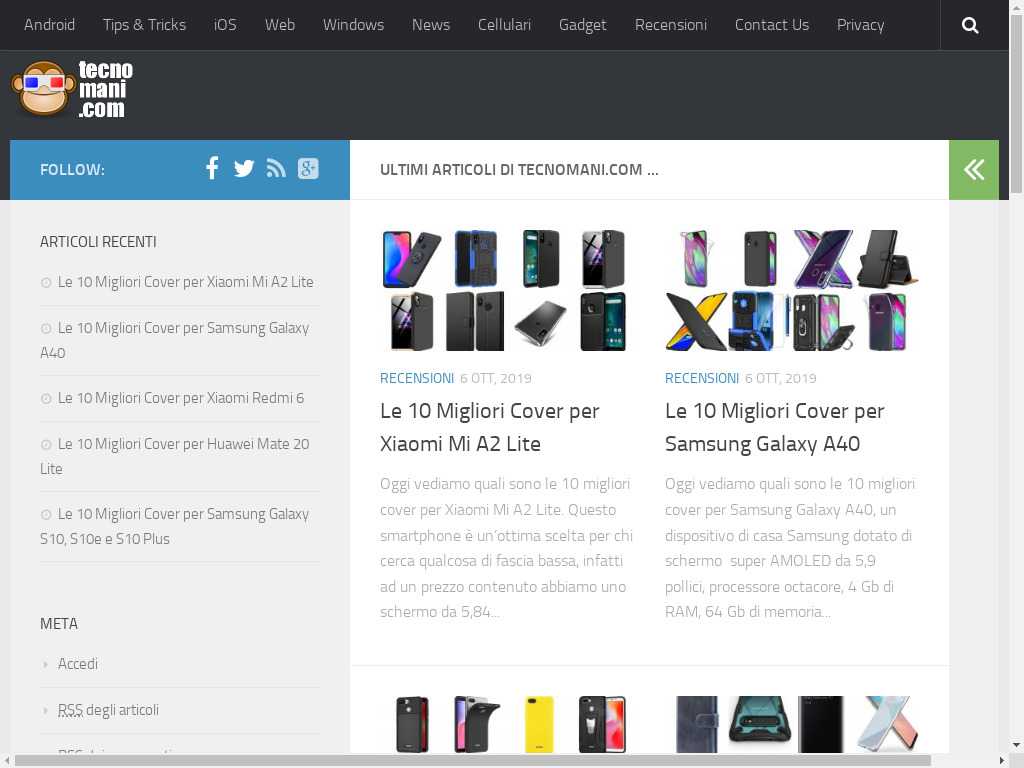
Task: Click the tecnomani.com monkey logo
Action: [x=72, y=89]
